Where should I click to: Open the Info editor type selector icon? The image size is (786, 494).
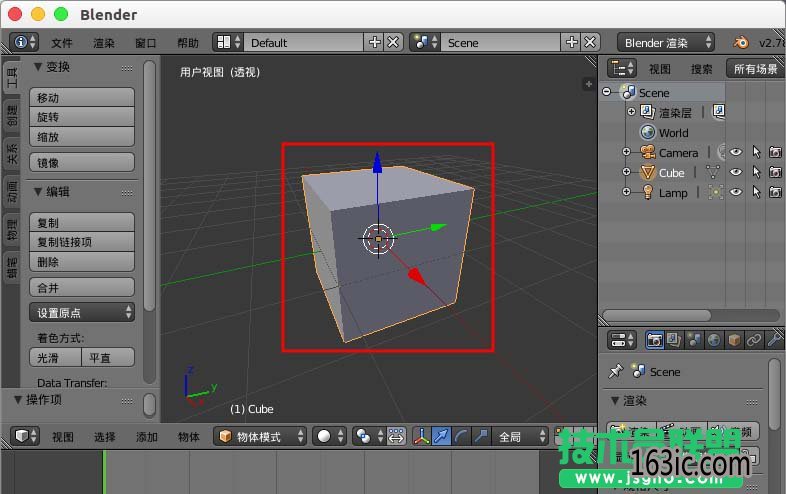[x=24, y=42]
